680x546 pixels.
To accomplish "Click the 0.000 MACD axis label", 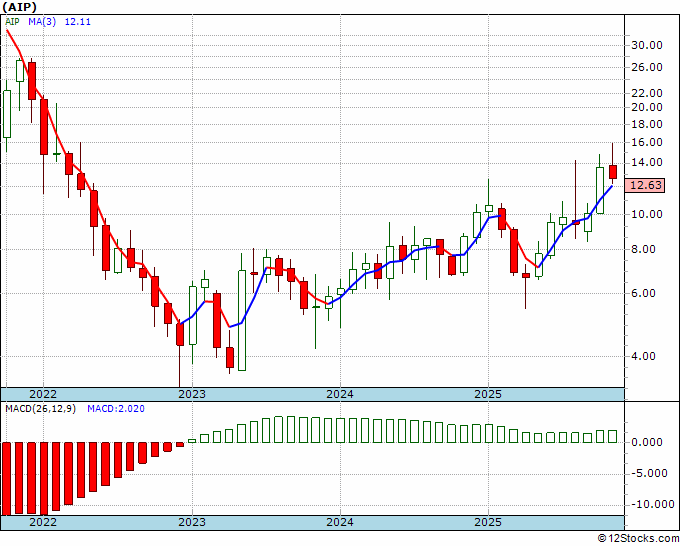I will [x=647, y=443].
